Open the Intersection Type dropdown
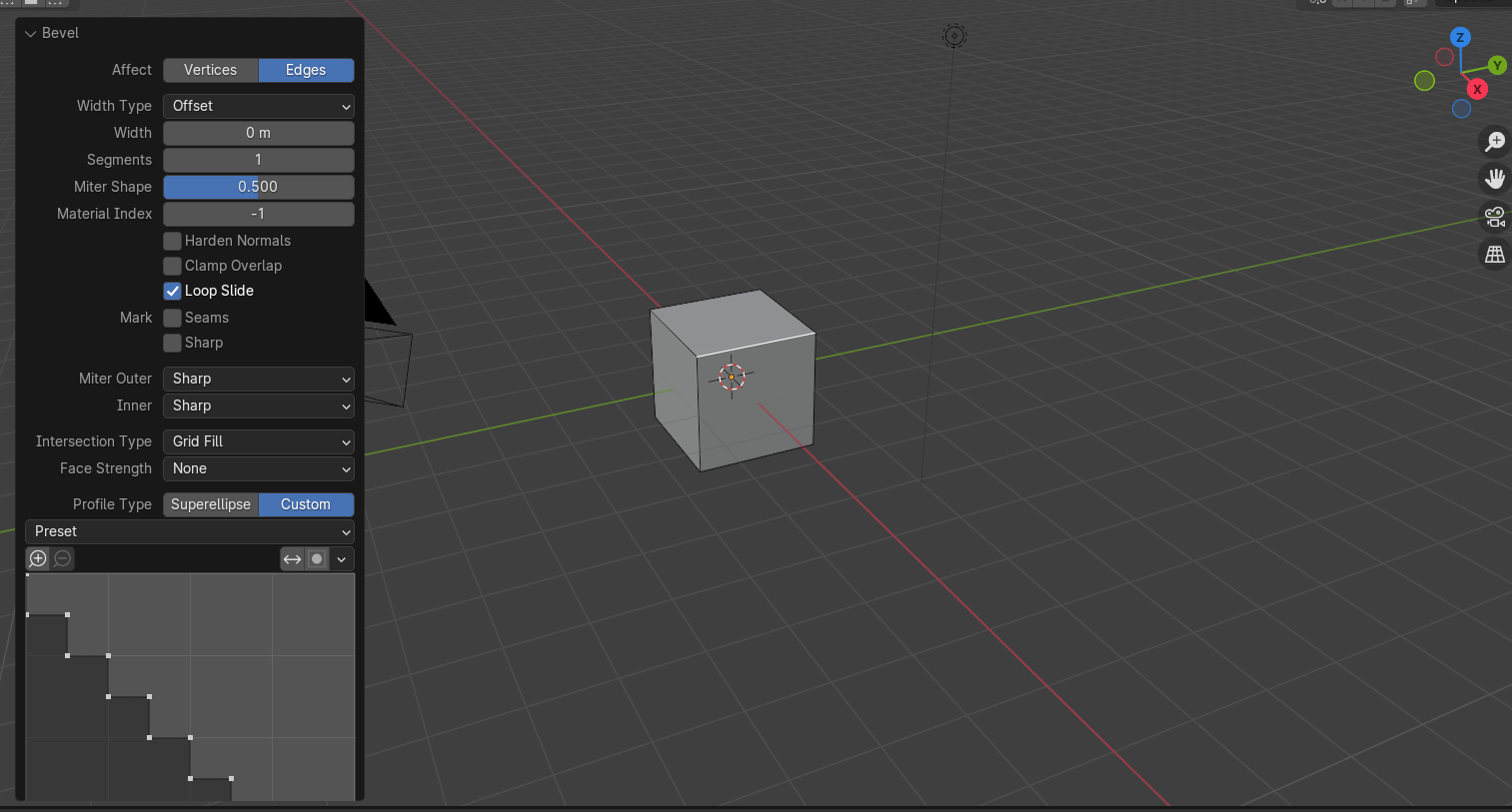This screenshot has width=1512, height=812. tap(259, 441)
